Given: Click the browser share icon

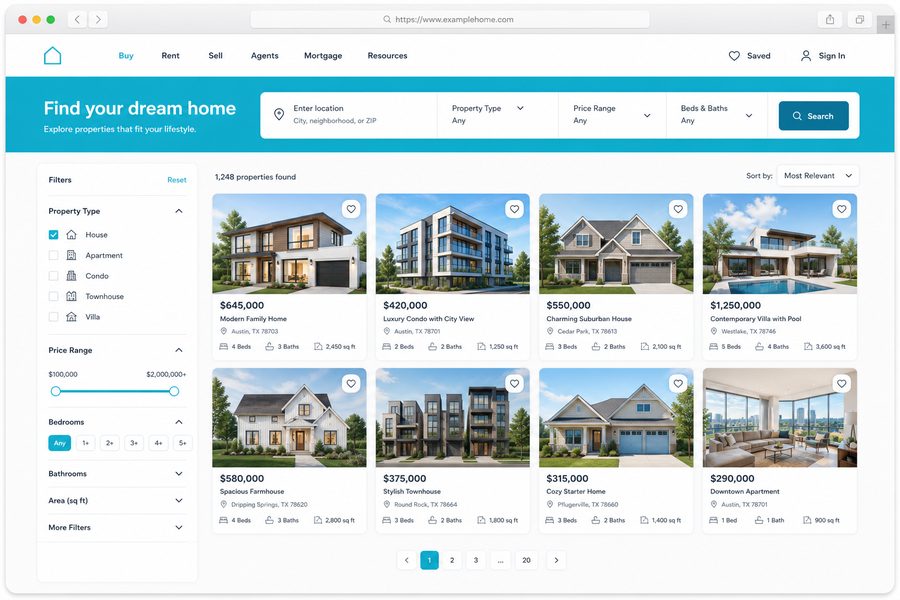Looking at the screenshot, I should click(830, 20).
